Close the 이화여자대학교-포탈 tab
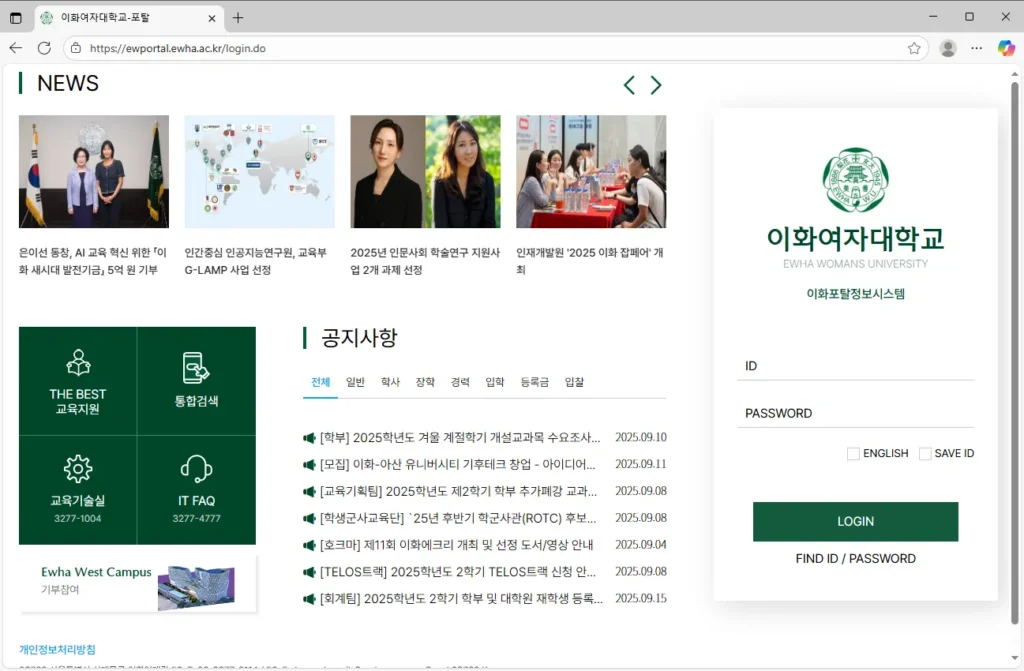The height and width of the screenshot is (671, 1024). pos(212,18)
